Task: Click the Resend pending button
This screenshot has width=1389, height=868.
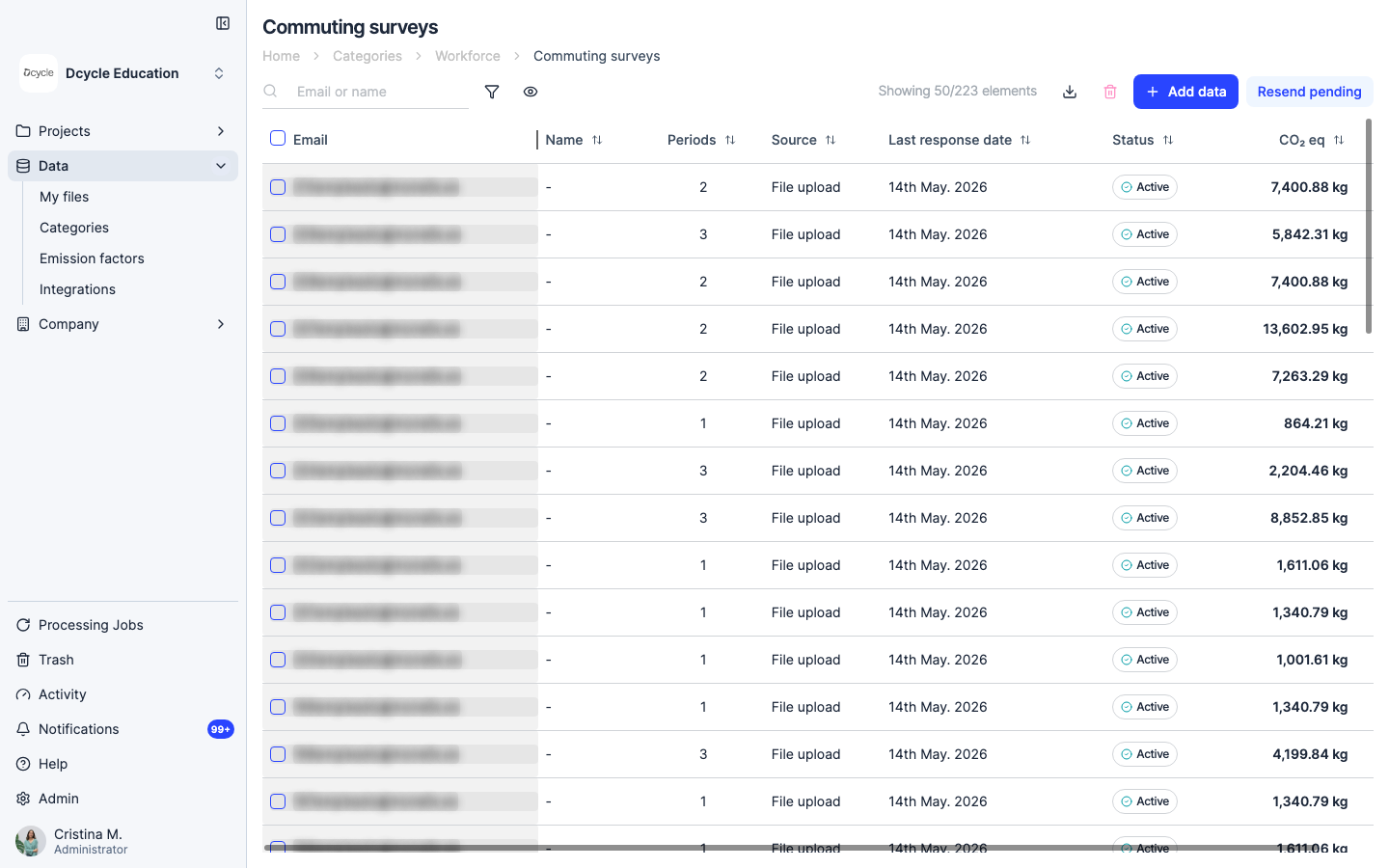Action: tap(1309, 92)
